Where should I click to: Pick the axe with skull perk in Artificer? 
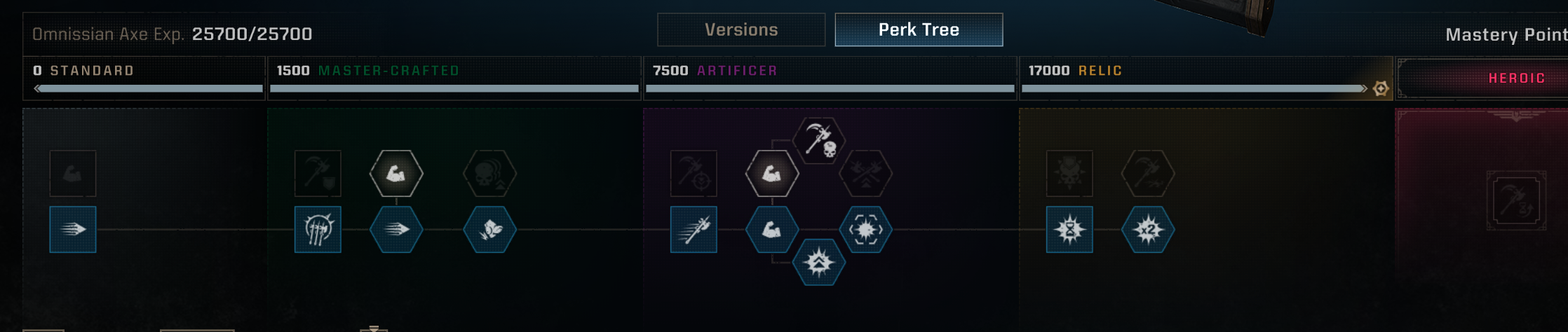point(819,140)
